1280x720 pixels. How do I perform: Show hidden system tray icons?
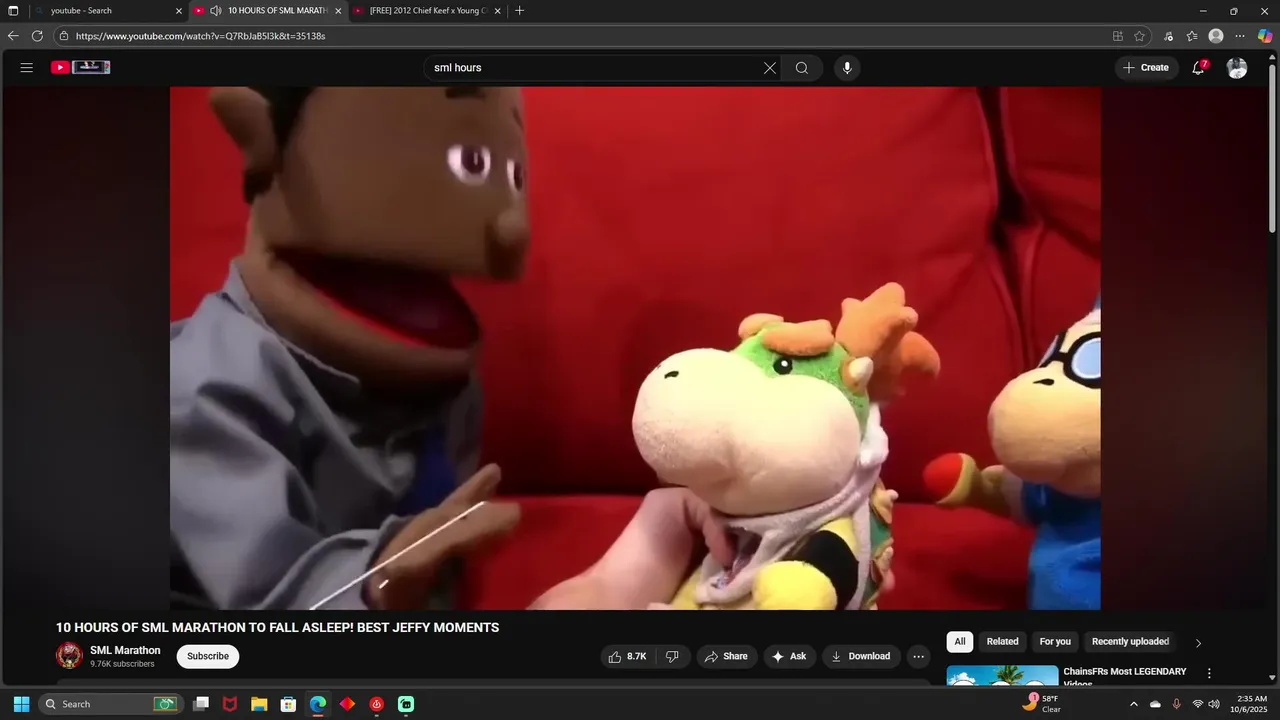tap(1134, 704)
